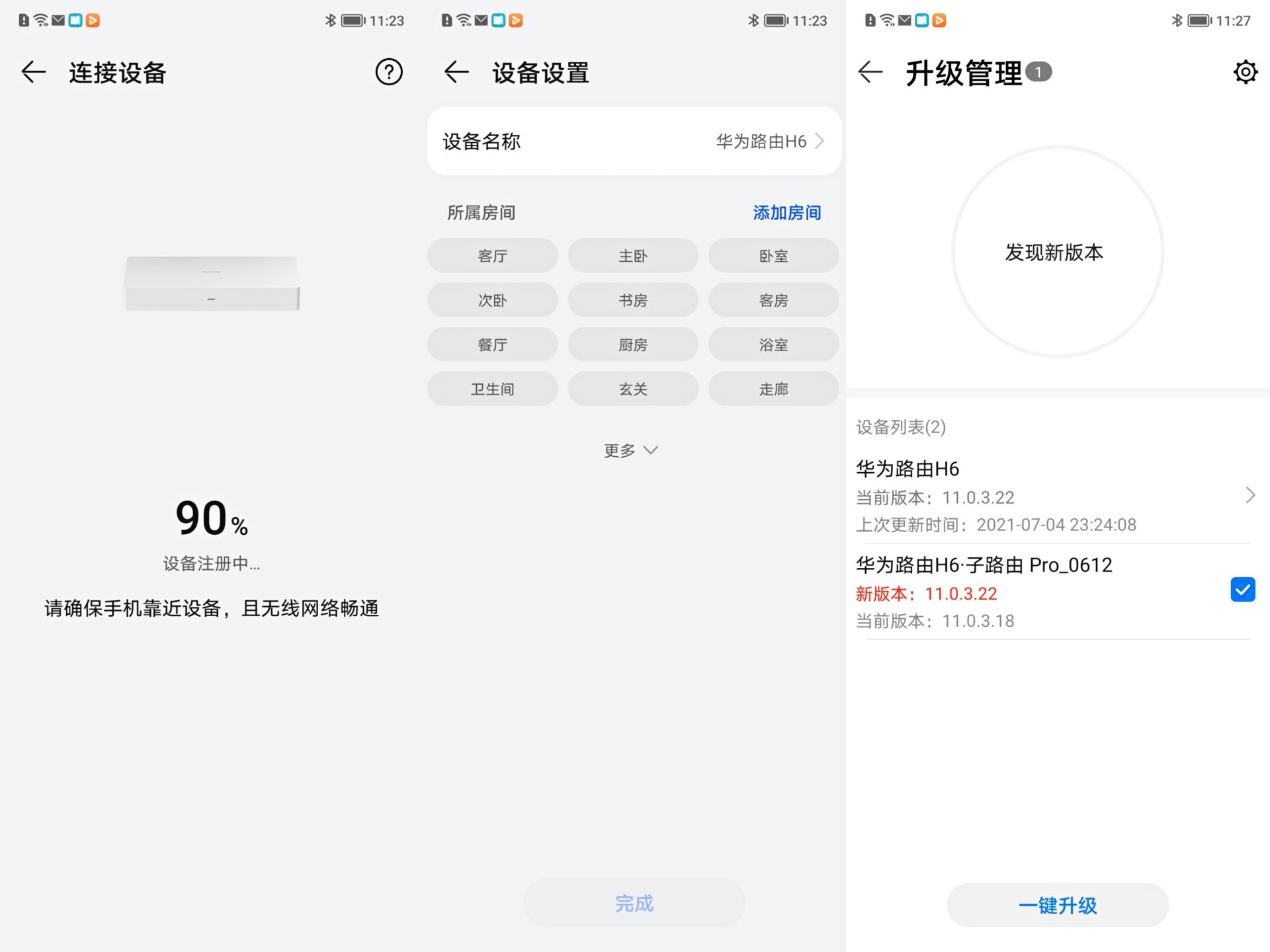The width and height of the screenshot is (1270, 952).
Task: Tap 华为路由H6·子路由 Pro_0612 device name
Action: [x=984, y=565]
